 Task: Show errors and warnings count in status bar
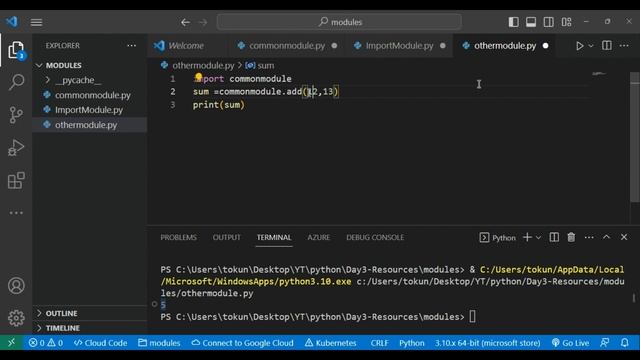pos(46,343)
